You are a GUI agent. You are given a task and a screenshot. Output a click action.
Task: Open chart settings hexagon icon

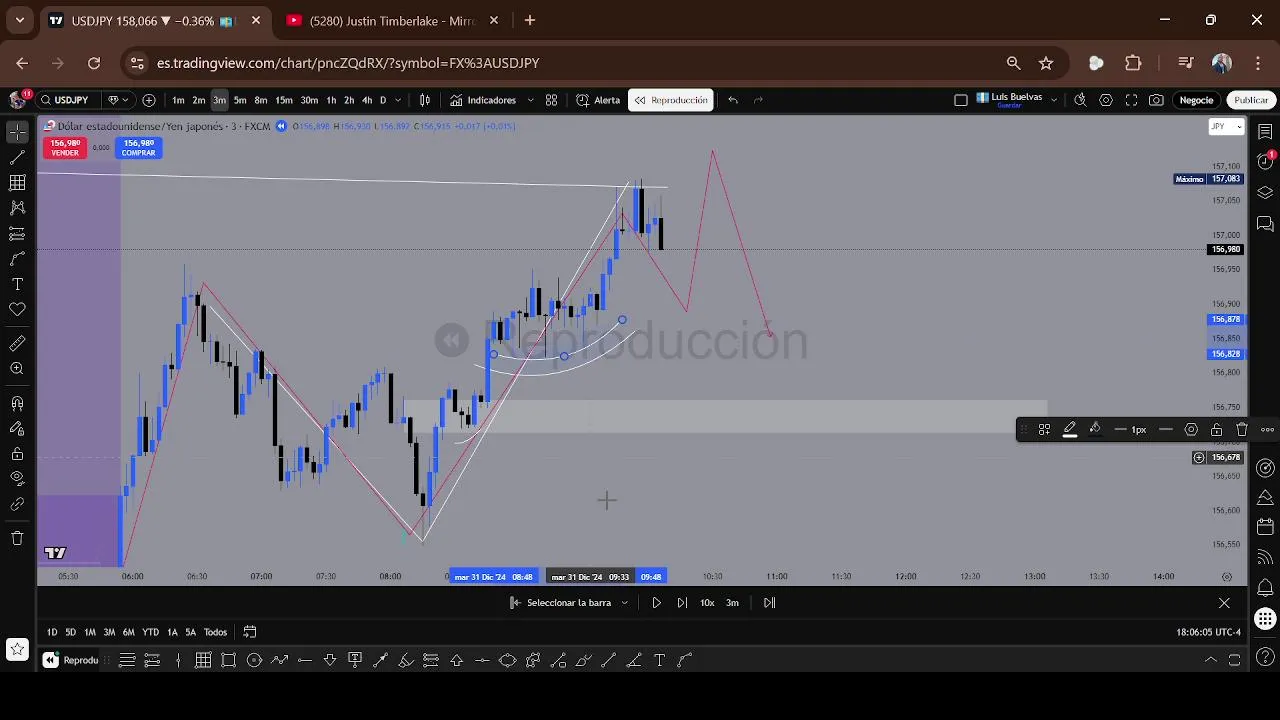[1106, 100]
